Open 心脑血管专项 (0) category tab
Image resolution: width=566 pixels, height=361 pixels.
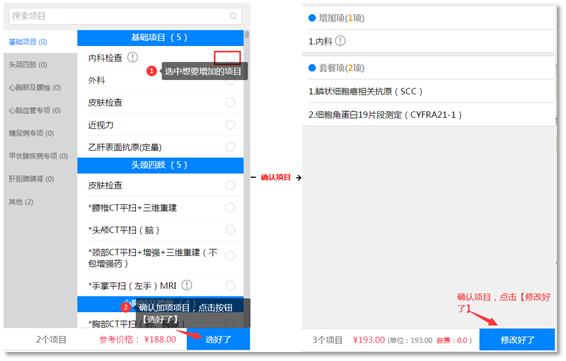click(40, 110)
